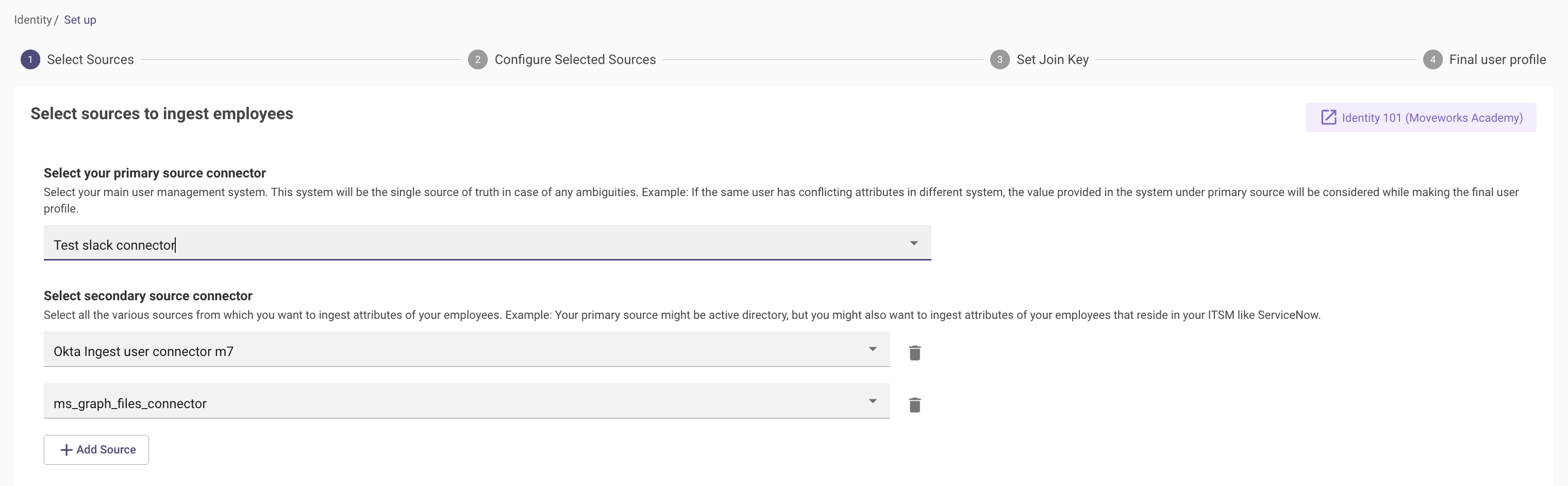
Task: Expand the ms_graph_files_connector dropdown arrow
Action: click(872, 401)
